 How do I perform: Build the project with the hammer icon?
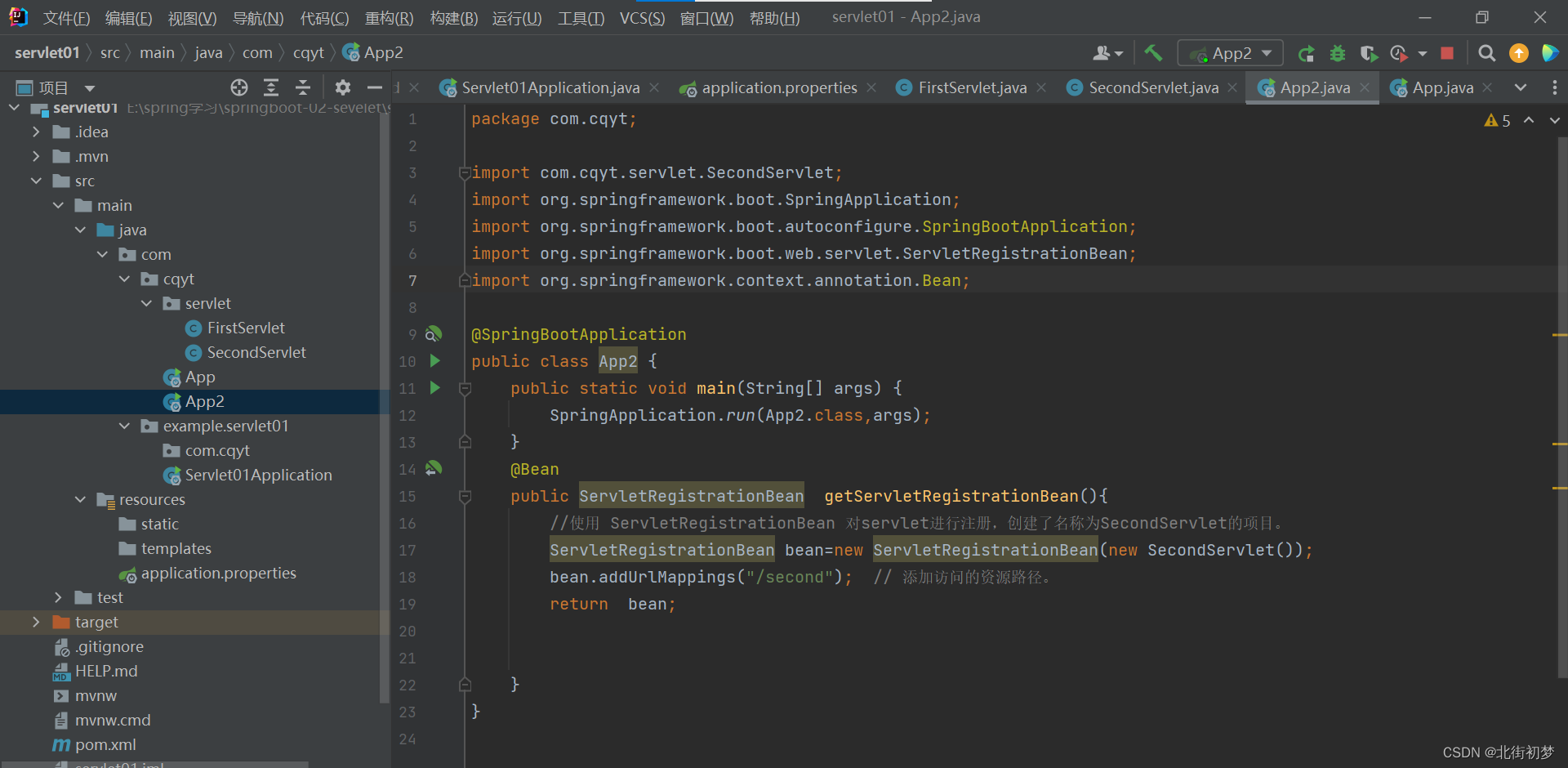pyautogui.click(x=1153, y=52)
